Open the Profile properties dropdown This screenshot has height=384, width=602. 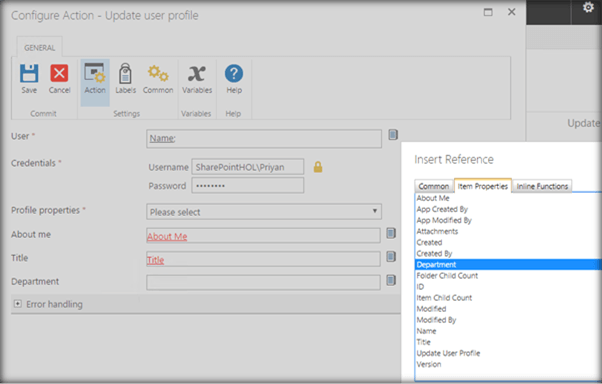264,212
